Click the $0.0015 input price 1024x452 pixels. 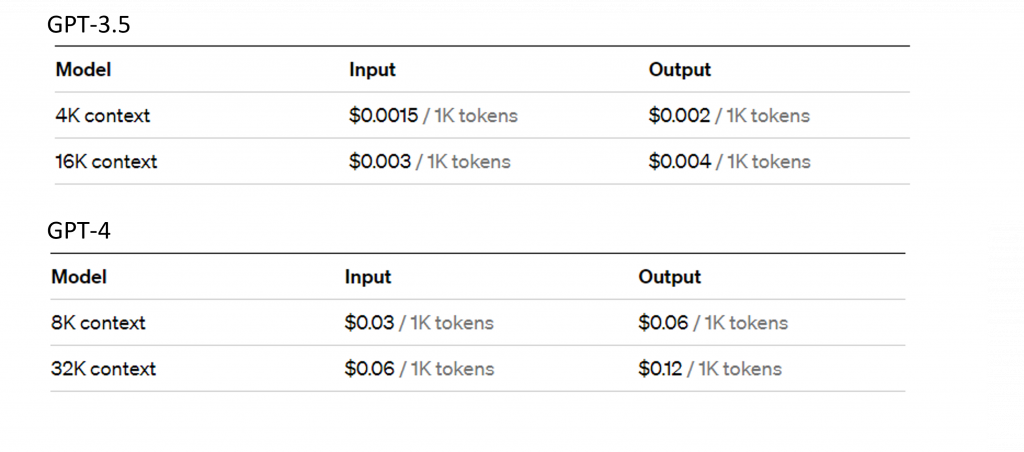pos(383,116)
